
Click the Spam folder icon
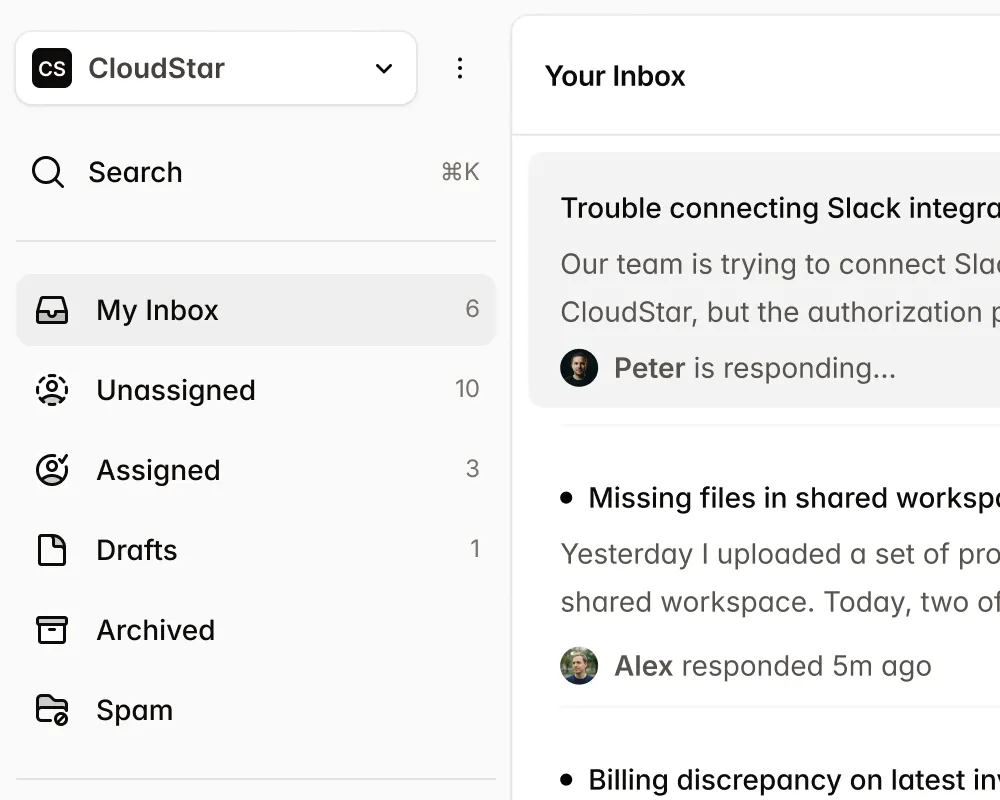[52, 710]
